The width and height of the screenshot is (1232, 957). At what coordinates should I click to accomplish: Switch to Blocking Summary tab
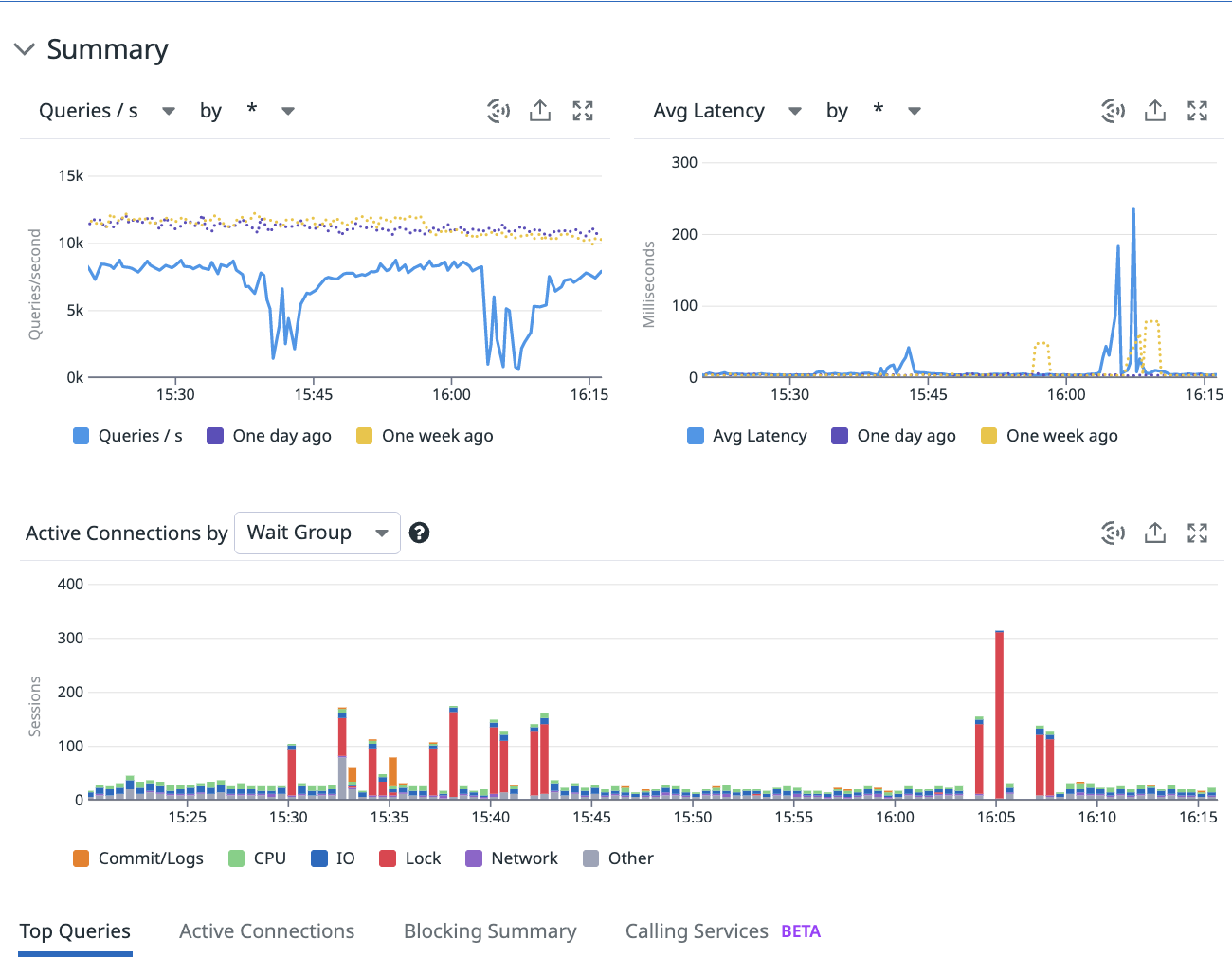tap(490, 931)
